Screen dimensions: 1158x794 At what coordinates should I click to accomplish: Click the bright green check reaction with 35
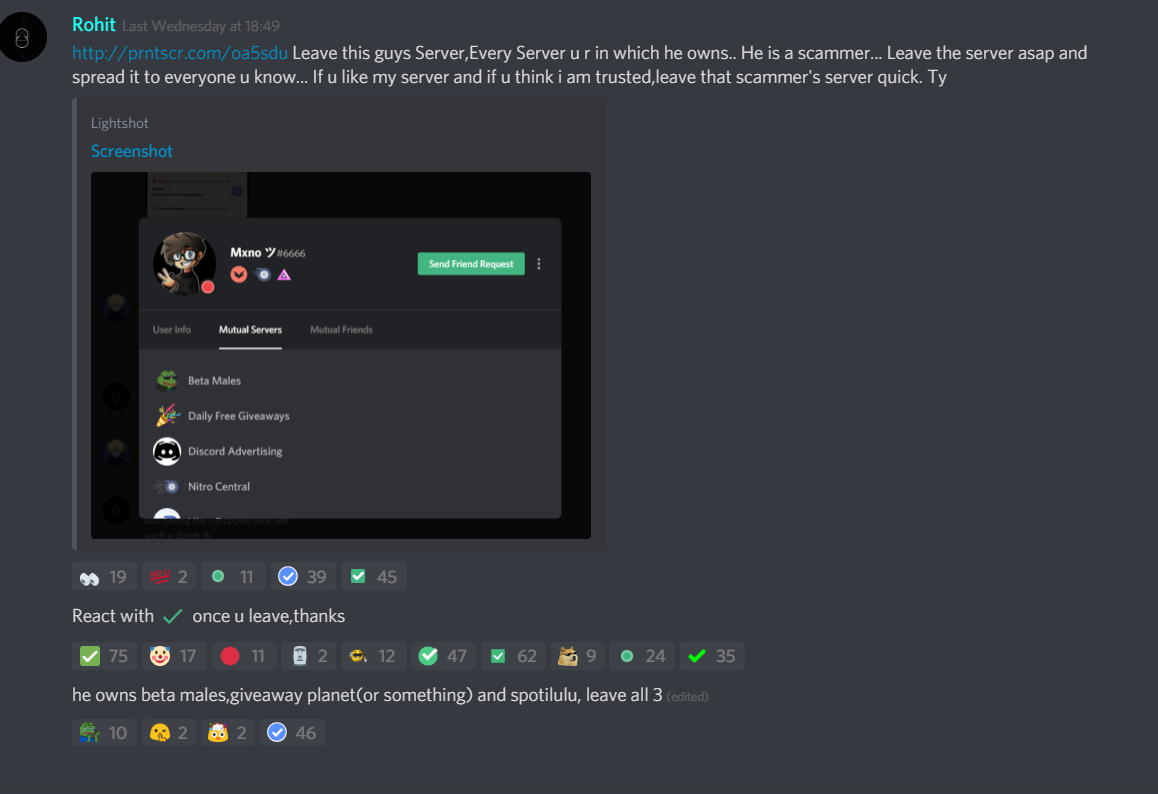pos(712,656)
